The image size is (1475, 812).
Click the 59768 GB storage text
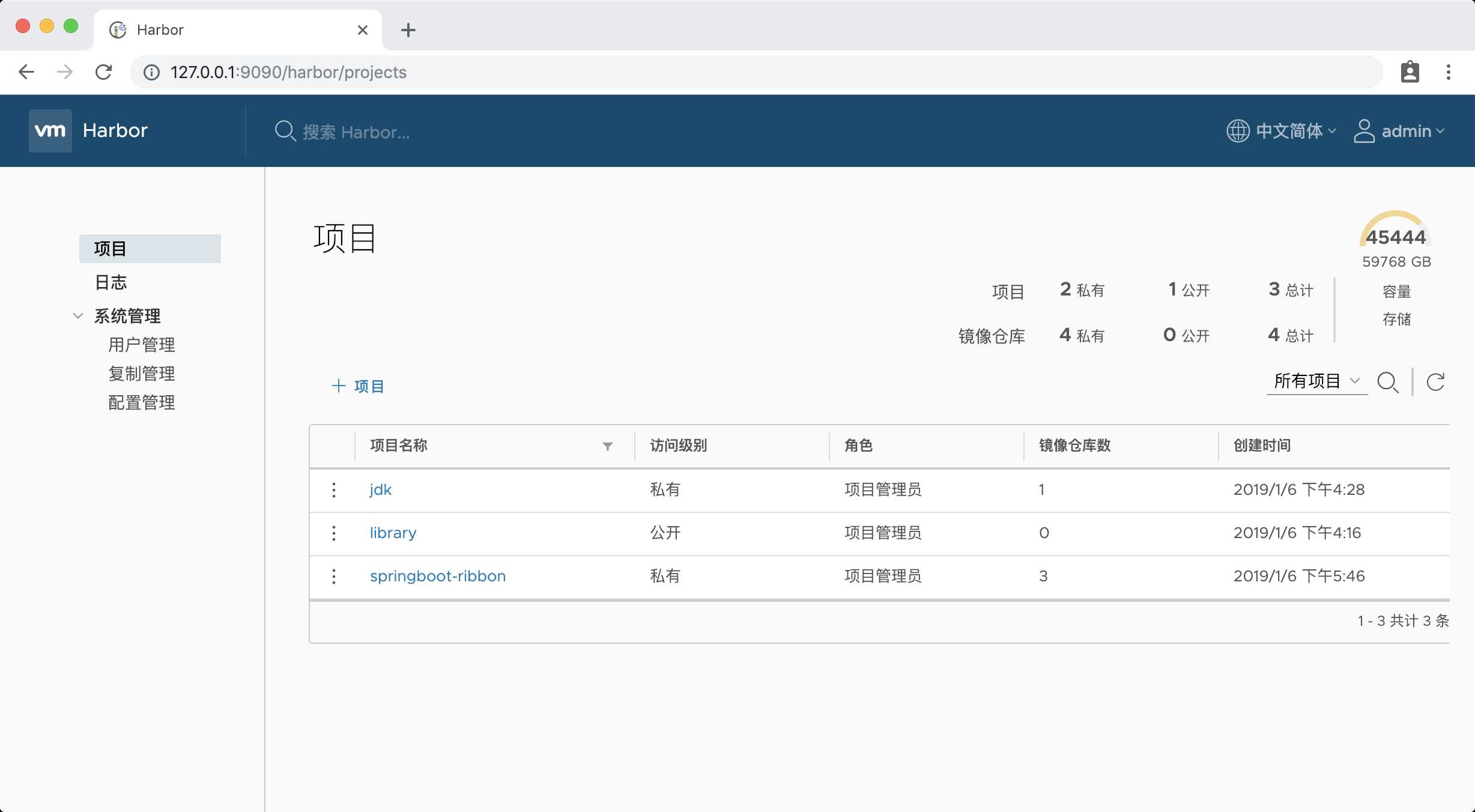[x=1396, y=262]
